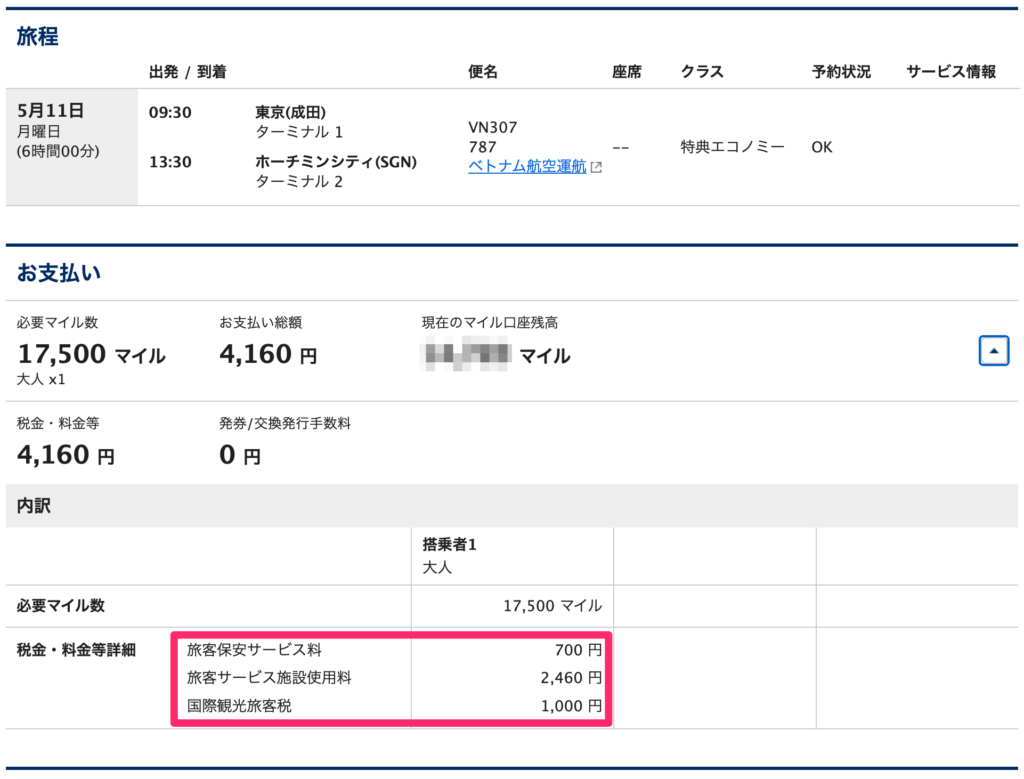The height and width of the screenshot is (779, 1024).
Task: Click the 2,460 円 amount
Action: click(571, 678)
